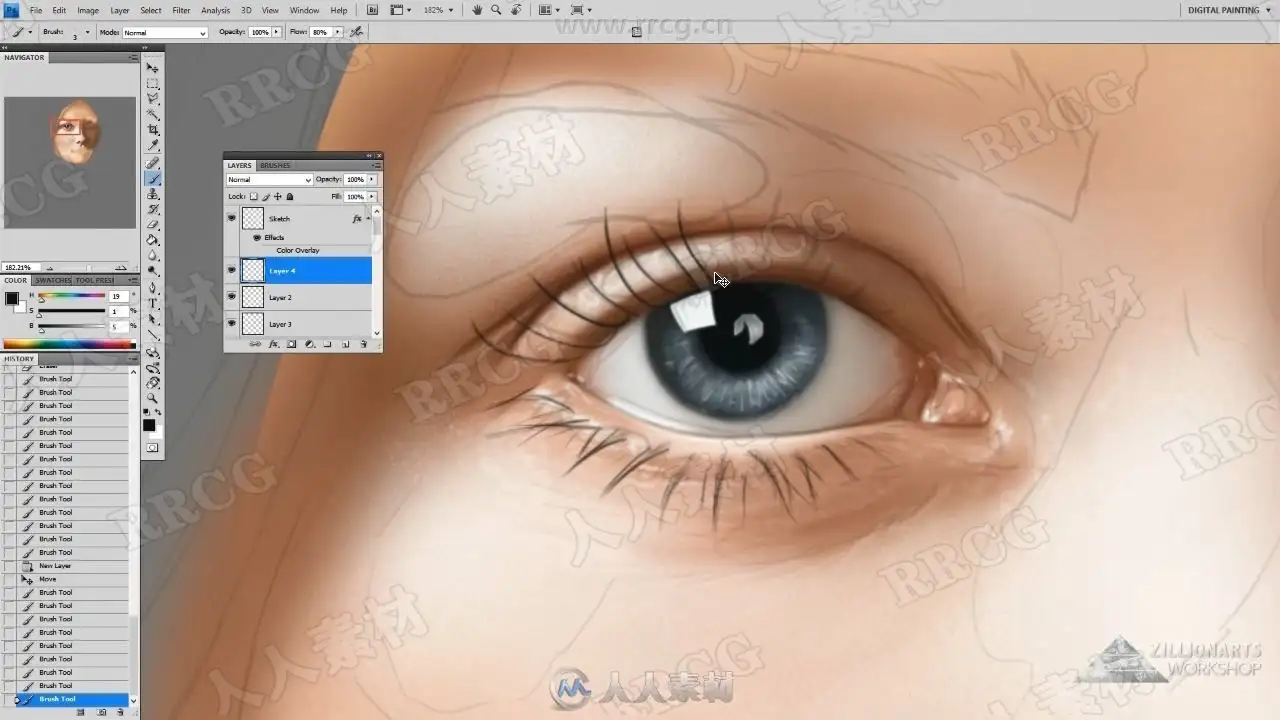Open the Image menu

pyautogui.click(x=88, y=10)
